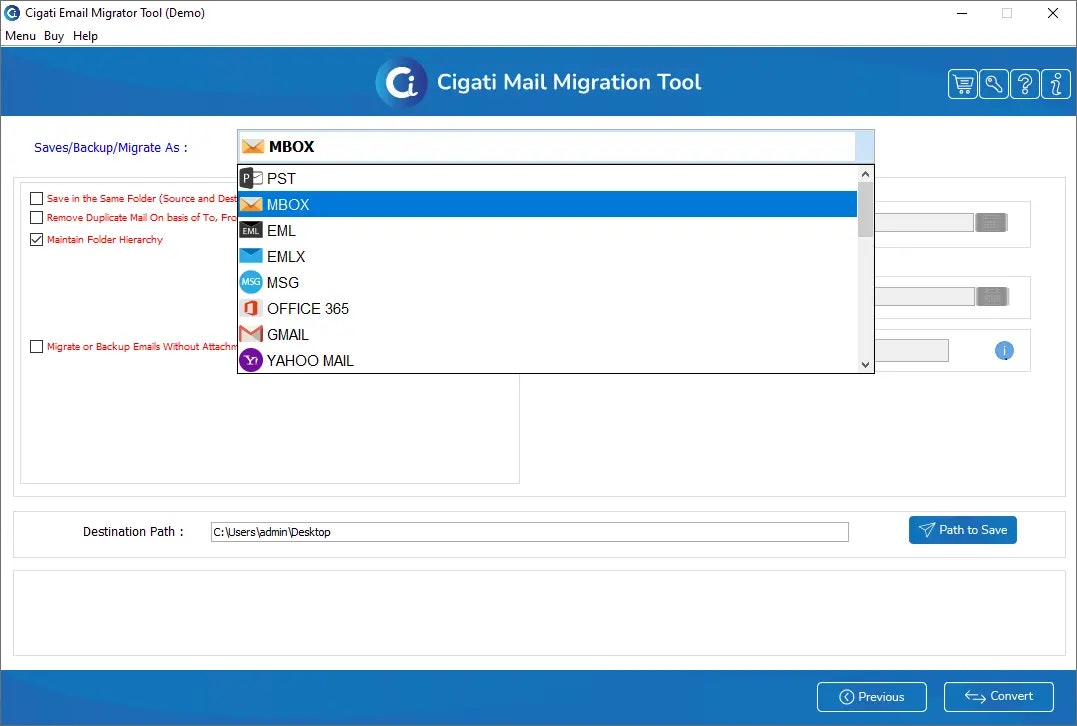Click the EMLX blue envelope icon
Viewport: 1077px width, 726px height.
pyautogui.click(x=251, y=256)
